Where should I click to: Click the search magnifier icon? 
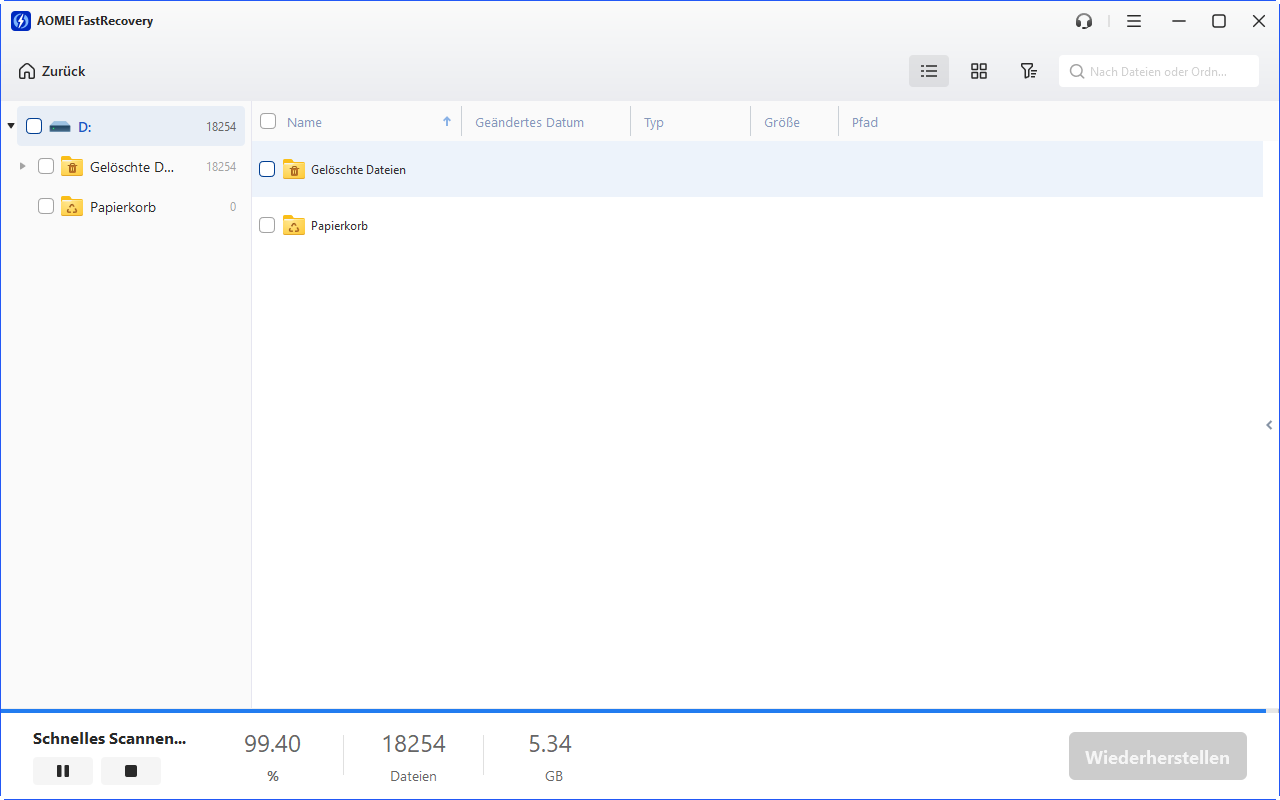click(1077, 72)
